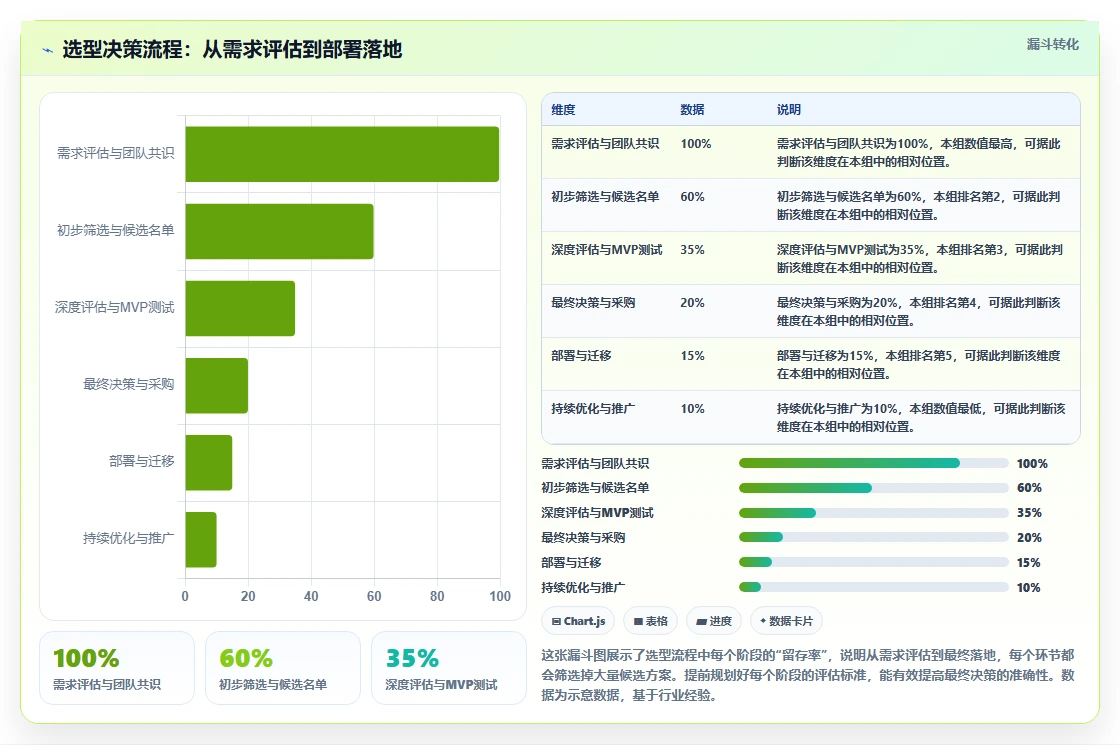Click the description mentioning 本组数值最低
The height and width of the screenshot is (745, 1120).
(x=921, y=417)
